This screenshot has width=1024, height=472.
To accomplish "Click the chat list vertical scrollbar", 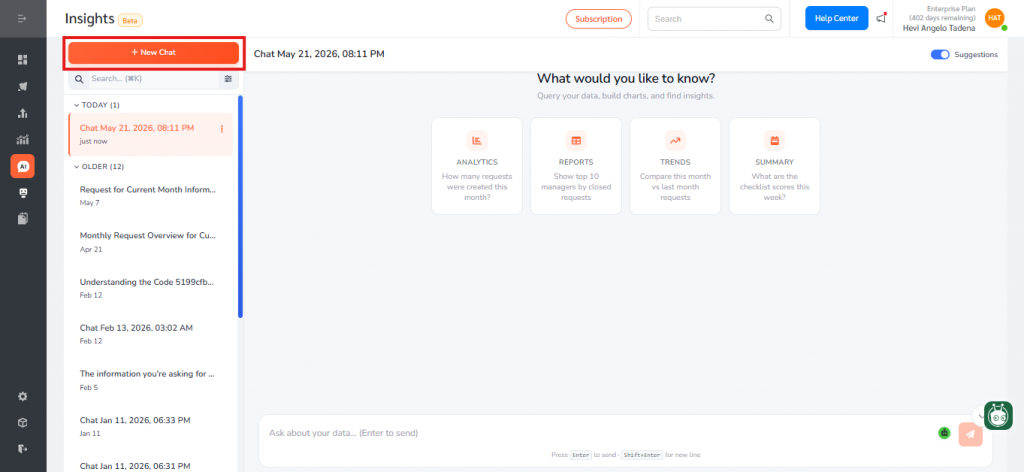I will [240, 207].
